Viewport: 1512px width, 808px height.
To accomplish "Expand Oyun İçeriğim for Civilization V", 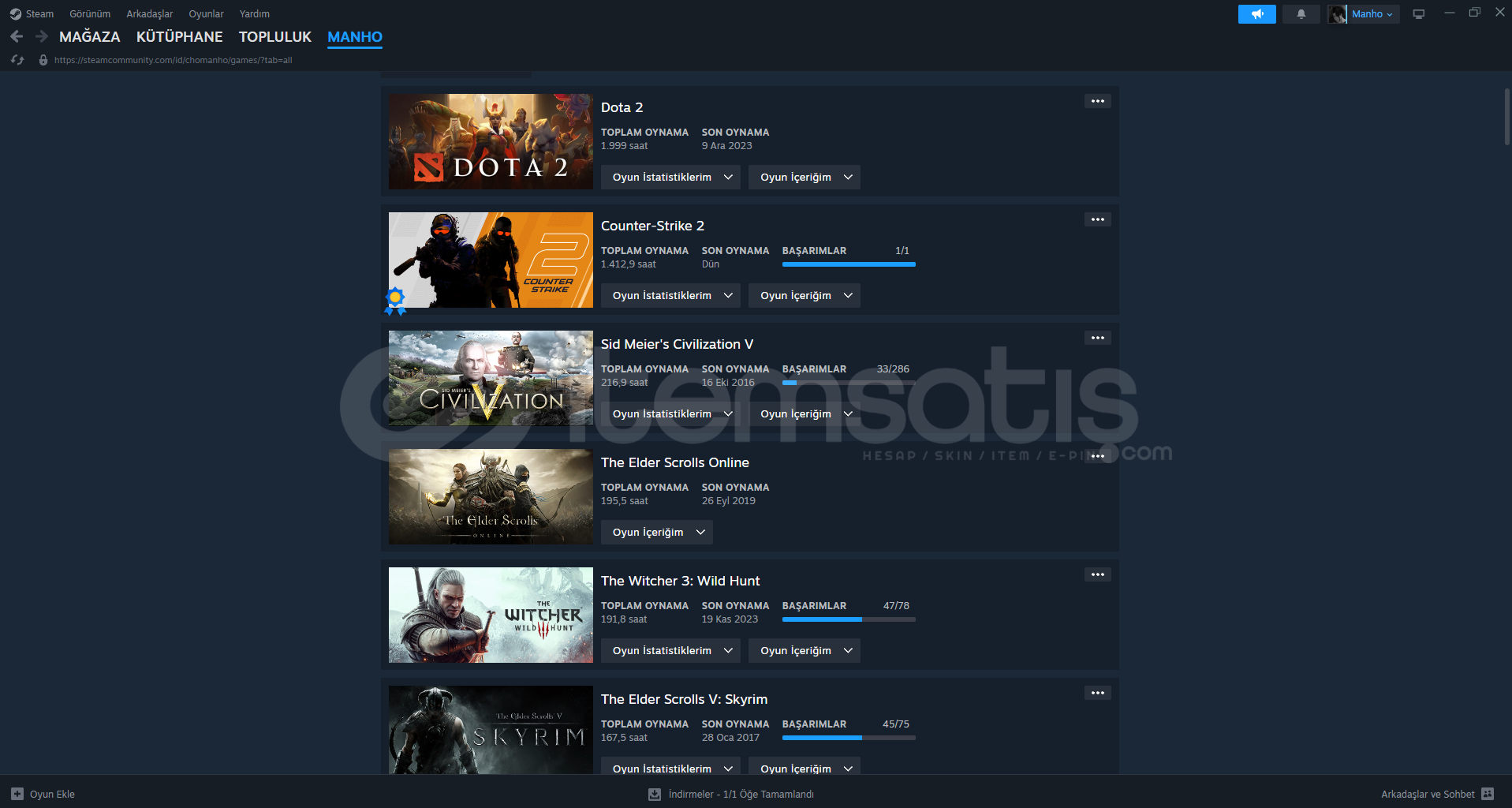I will pos(805,413).
